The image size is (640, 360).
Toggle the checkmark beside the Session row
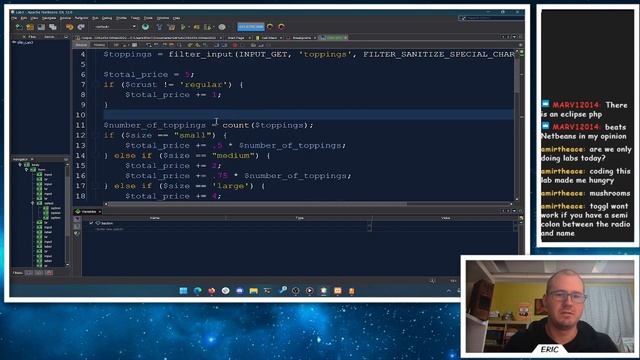click(x=91, y=223)
